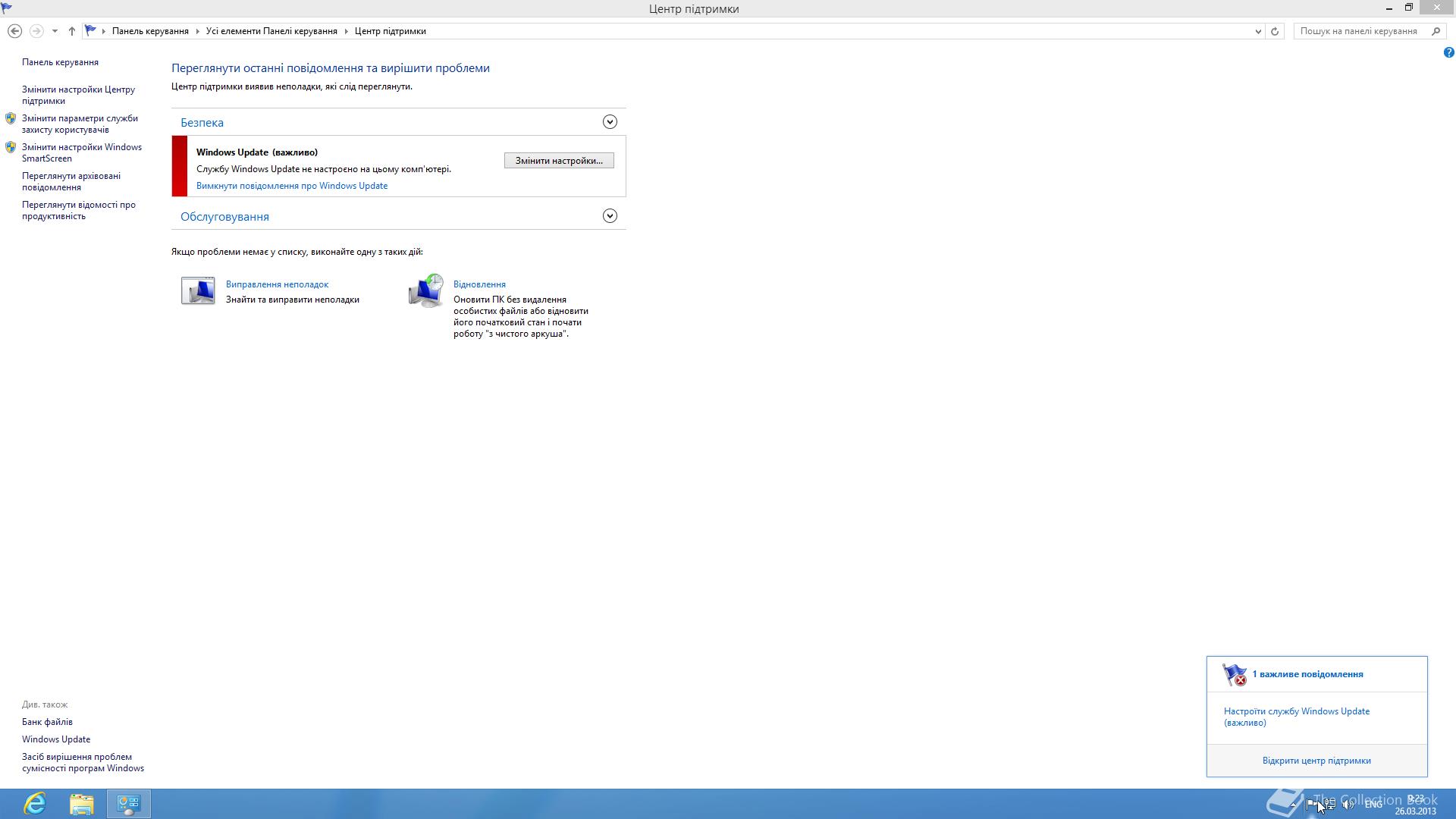This screenshot has width=1456, height=819.
Task: Click the window title bar flag icon
Action: pyautogui.click(x=7, y=8)
